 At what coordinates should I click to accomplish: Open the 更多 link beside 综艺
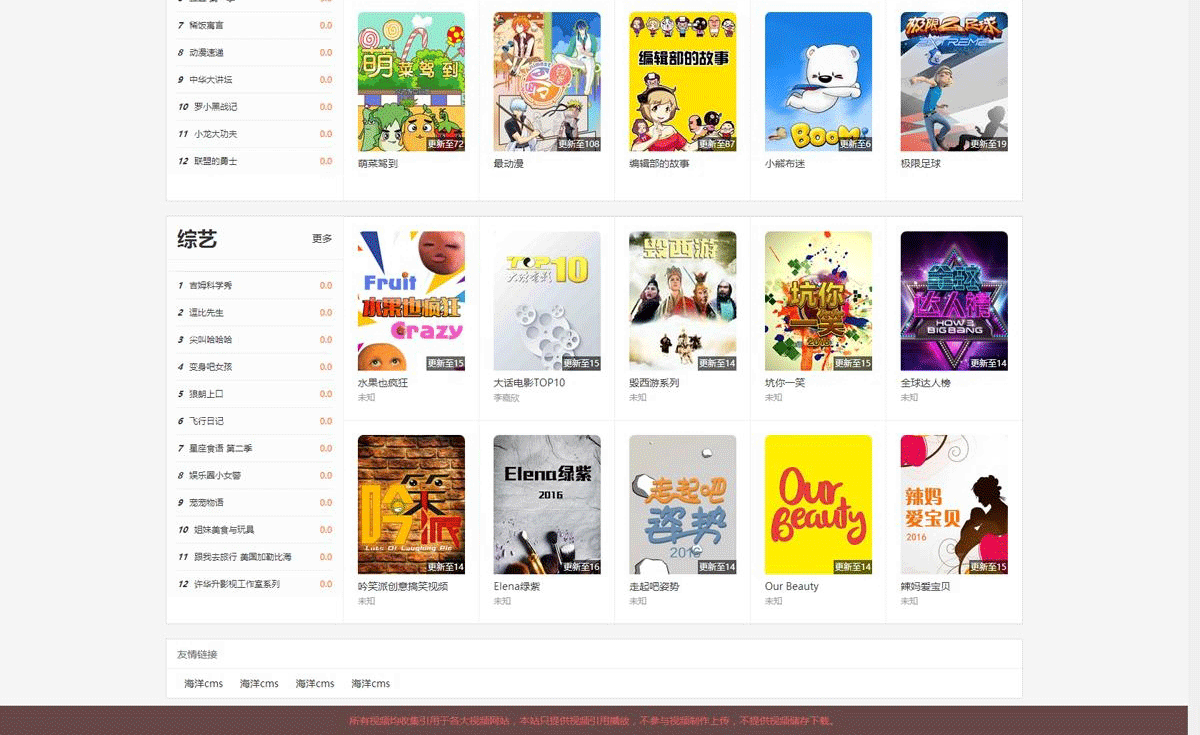point(322,239)
